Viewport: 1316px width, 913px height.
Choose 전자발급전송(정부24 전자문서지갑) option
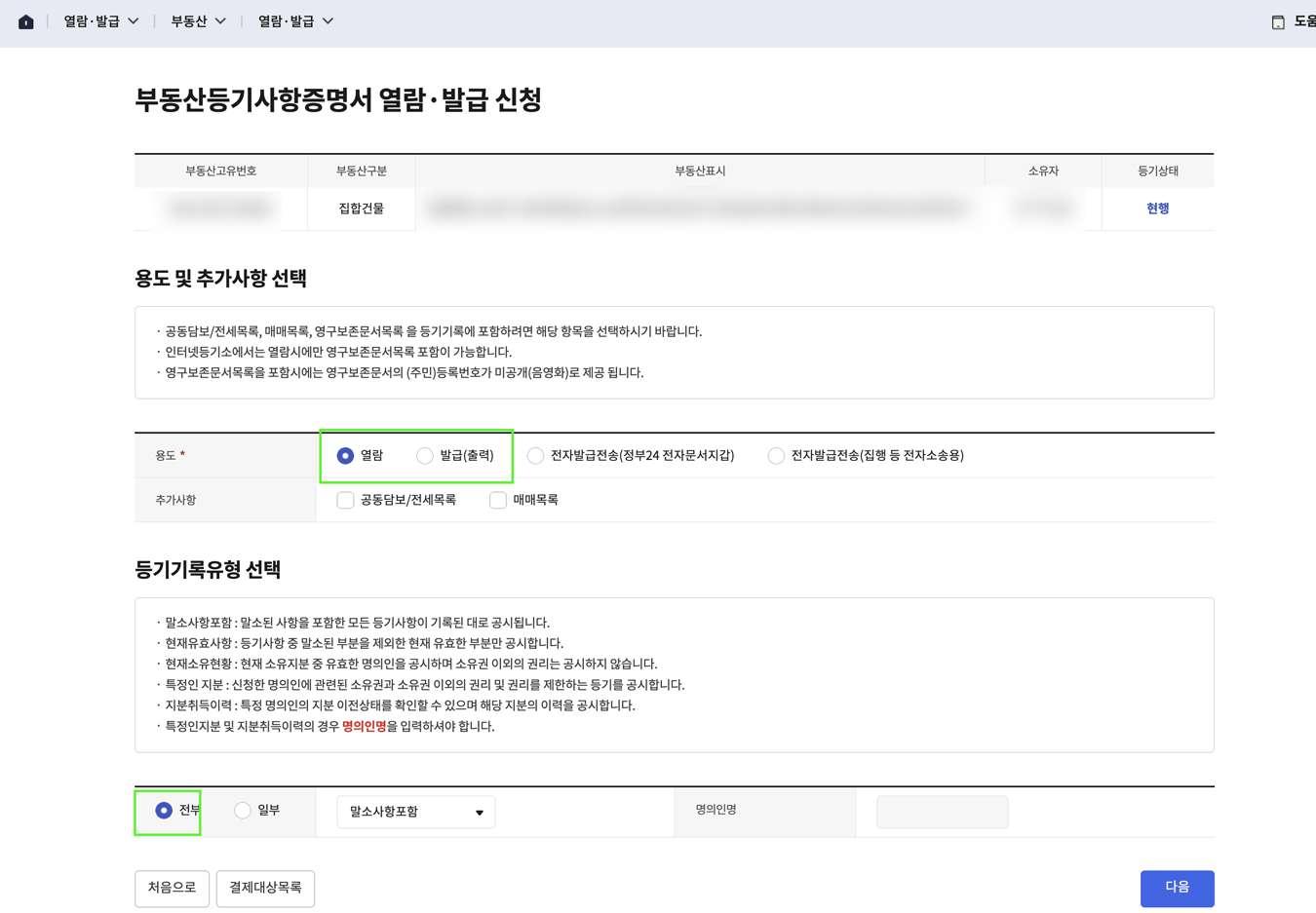[535, 455]
